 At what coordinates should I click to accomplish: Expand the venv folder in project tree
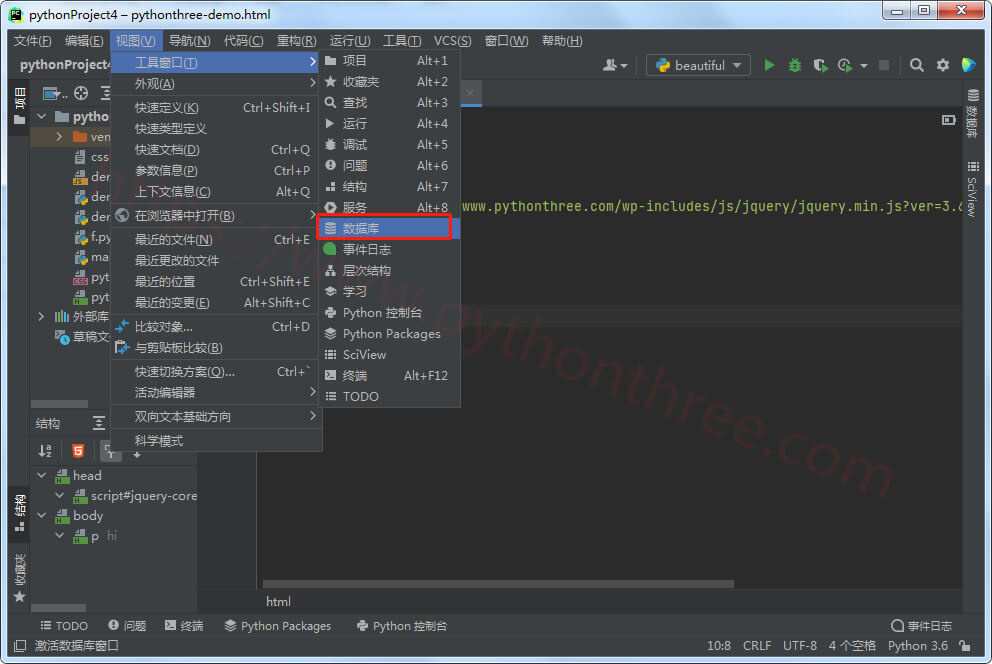pos(59,137)
